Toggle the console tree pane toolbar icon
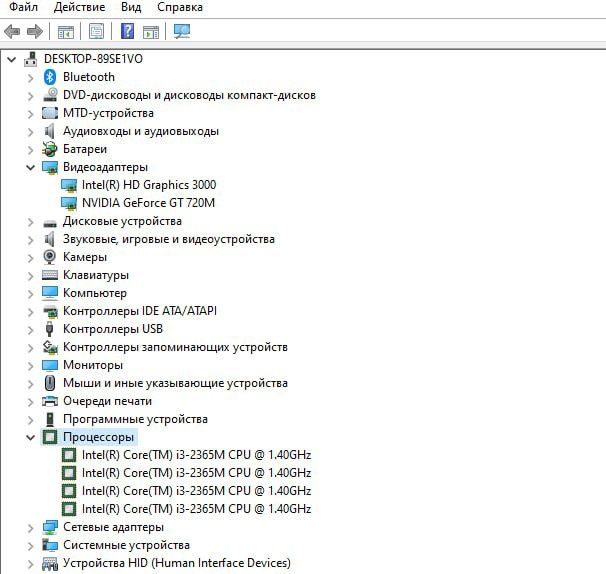 (x=65, y=32)
